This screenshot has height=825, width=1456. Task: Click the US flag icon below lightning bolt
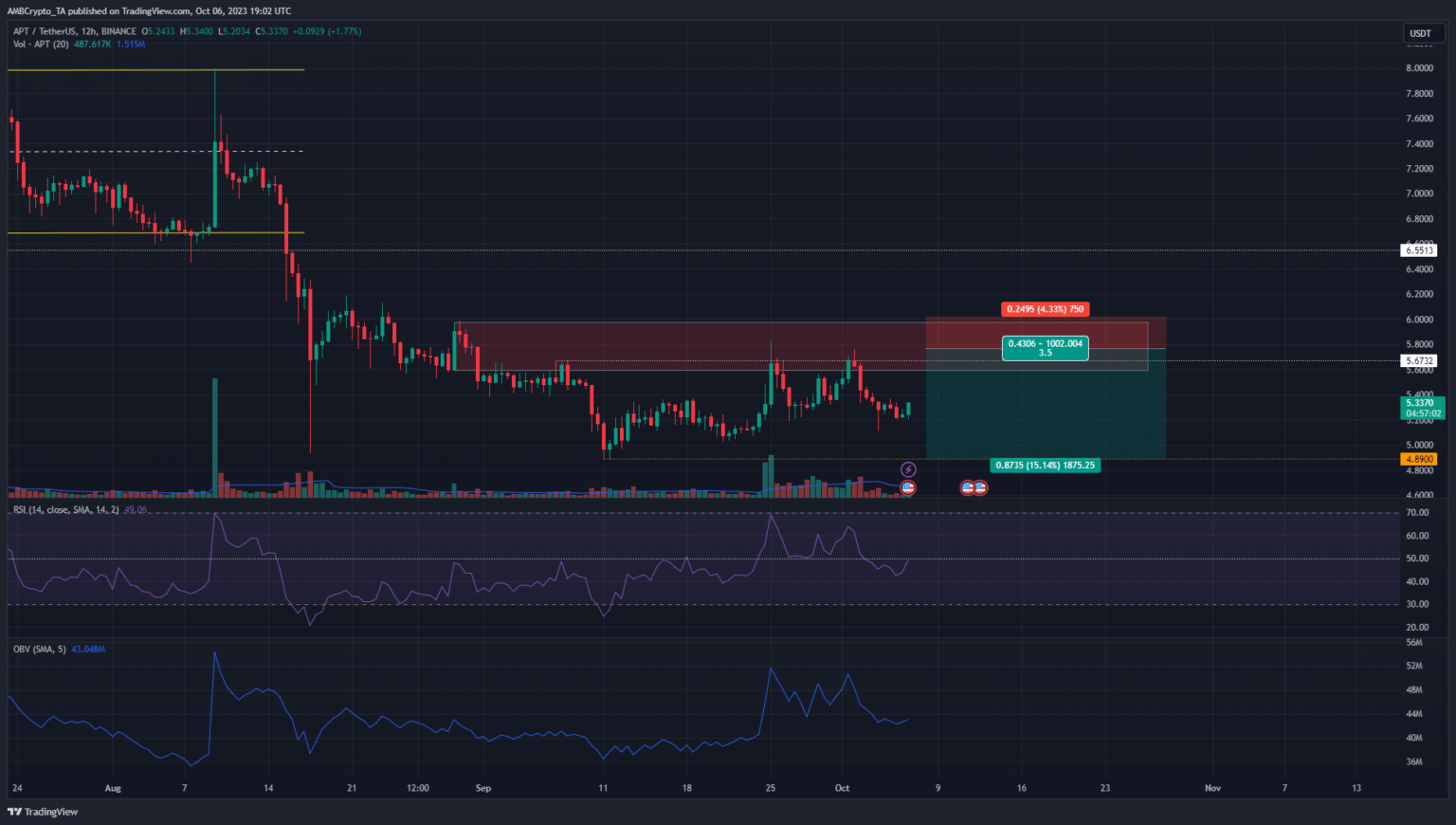(908, 487)
